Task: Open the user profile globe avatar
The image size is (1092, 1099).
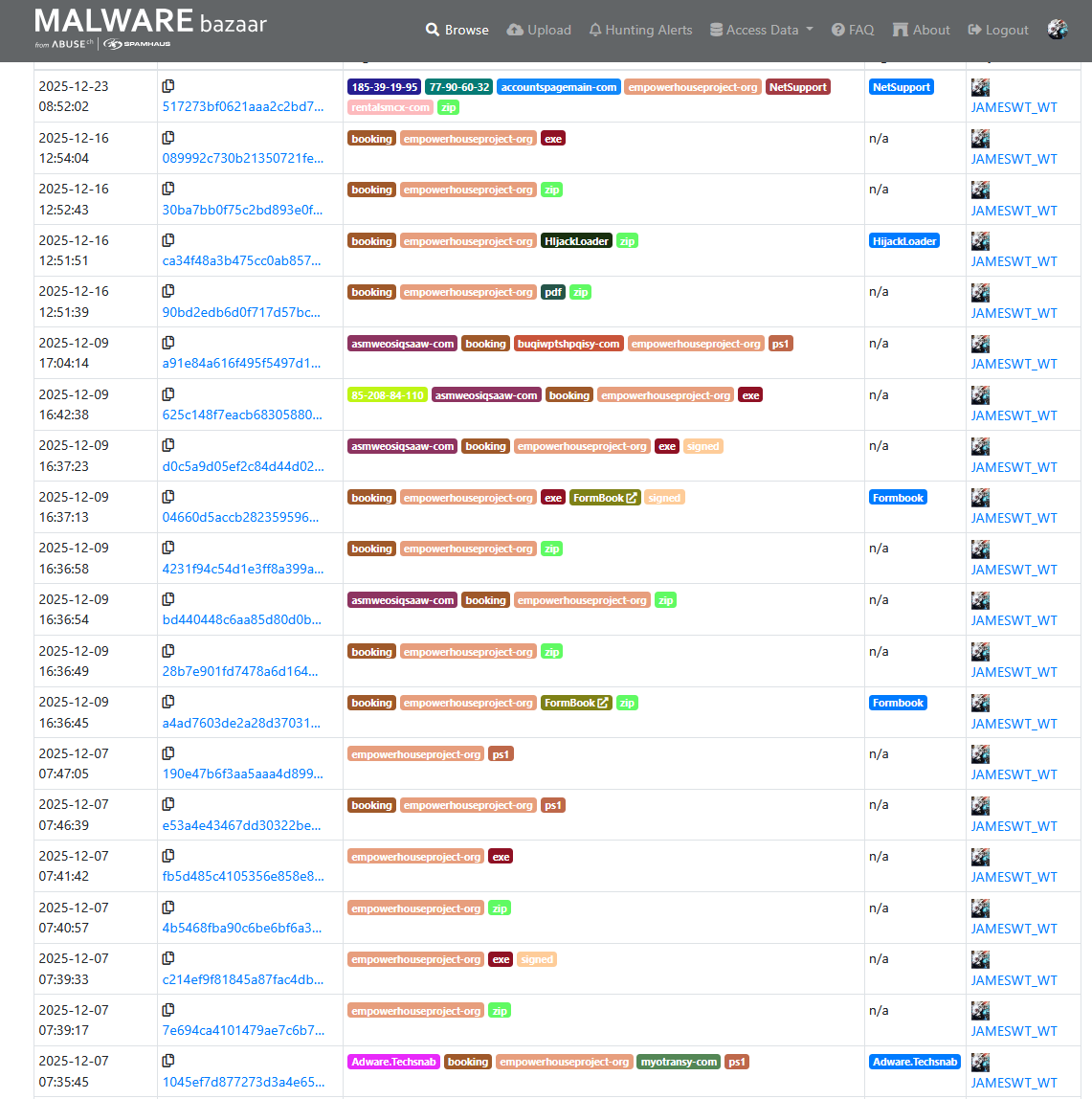Action: [1057, 30]
